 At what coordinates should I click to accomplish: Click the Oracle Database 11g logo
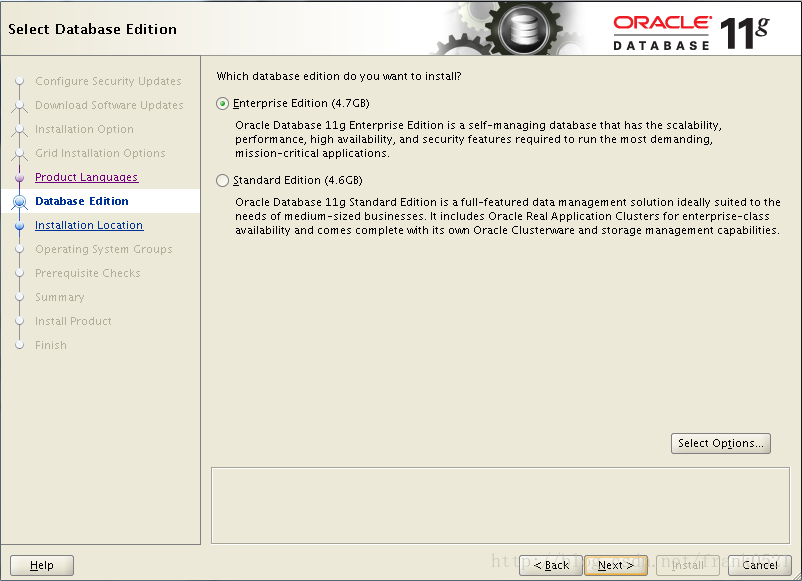(x=691, y=33)
